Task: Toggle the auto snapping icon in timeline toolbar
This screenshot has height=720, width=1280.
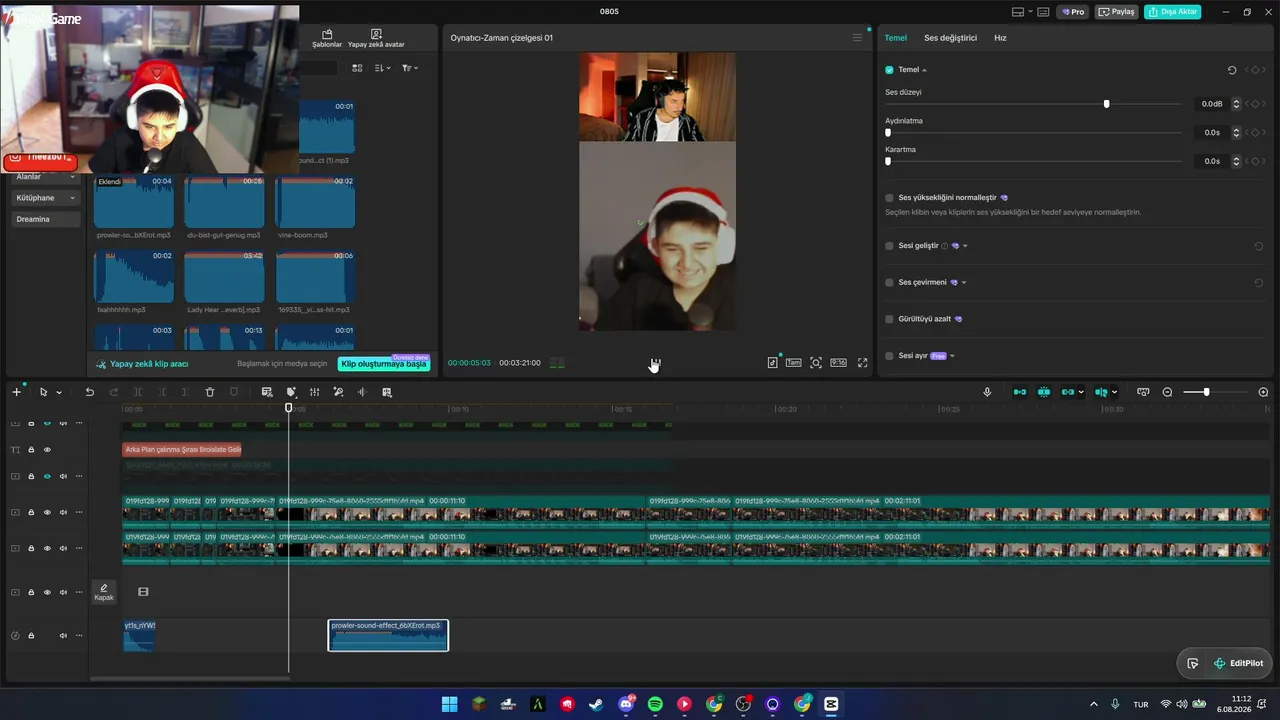Action: pos(1044,392)
